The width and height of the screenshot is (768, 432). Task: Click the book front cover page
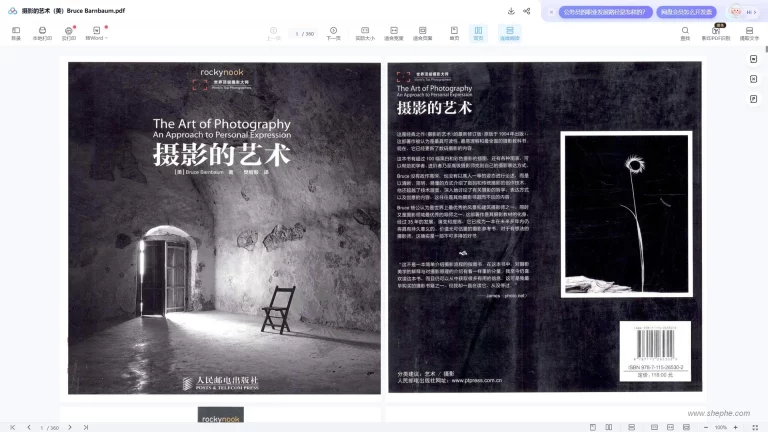tap(224, 228)
